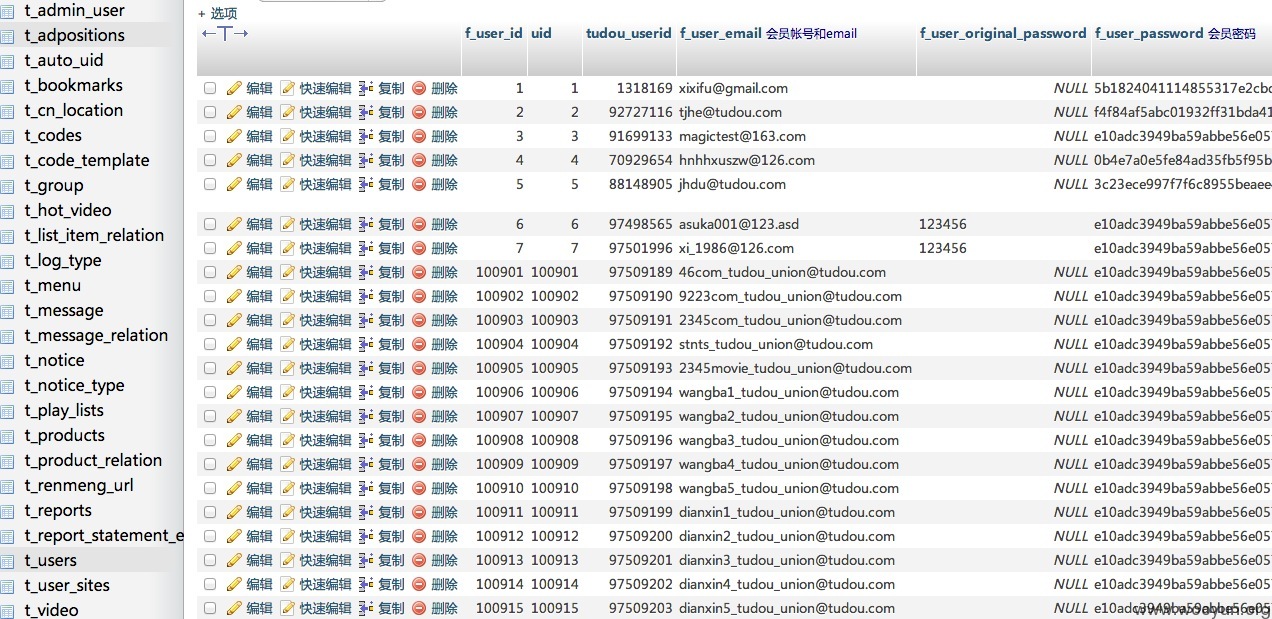Image resolution: width=1272 pixels, height=619 pixels.
Task: Tick the checkbox for tjhe@tudou.com row
Action: tap(210, 112)
